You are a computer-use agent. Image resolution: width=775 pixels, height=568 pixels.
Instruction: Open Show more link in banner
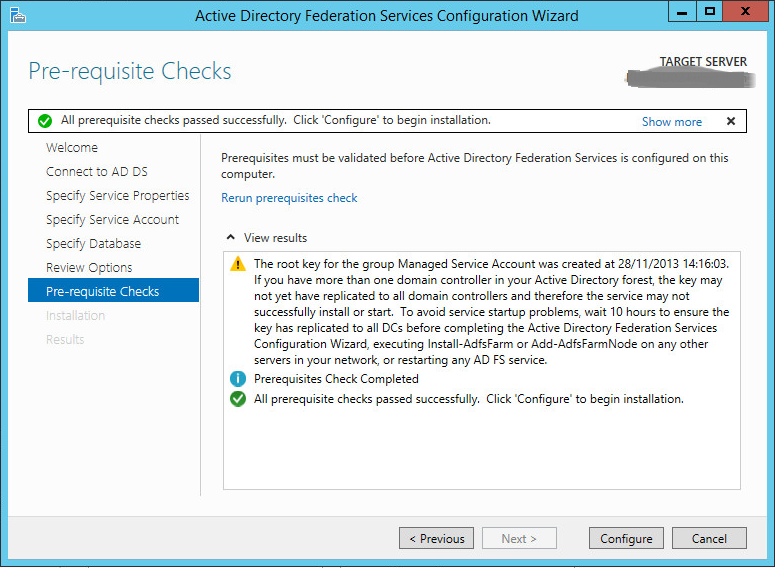click(x=672, y=122)
